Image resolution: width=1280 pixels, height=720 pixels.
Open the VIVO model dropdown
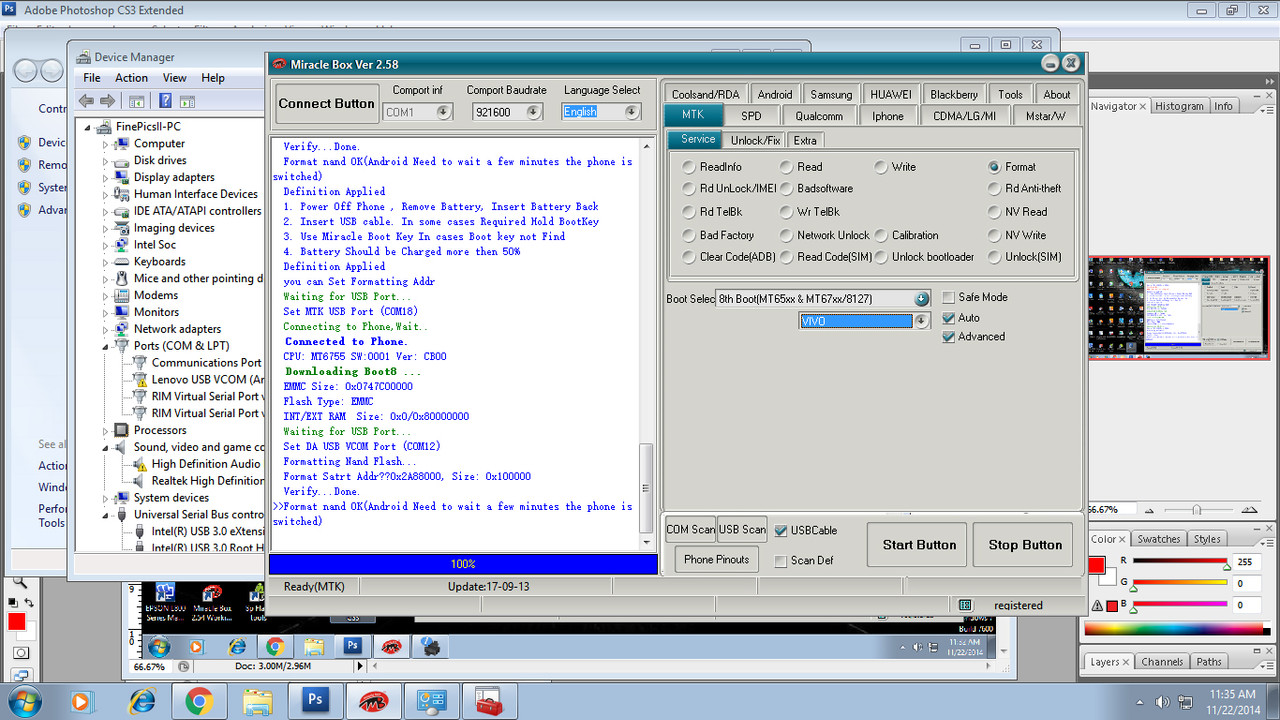[x=920, y=321]
